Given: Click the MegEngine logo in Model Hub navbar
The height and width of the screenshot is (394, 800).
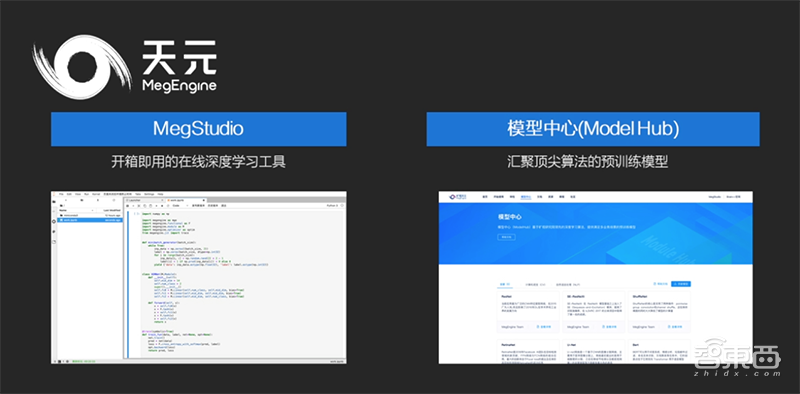Looking at the screenshot, I should (x=458, y=197).
